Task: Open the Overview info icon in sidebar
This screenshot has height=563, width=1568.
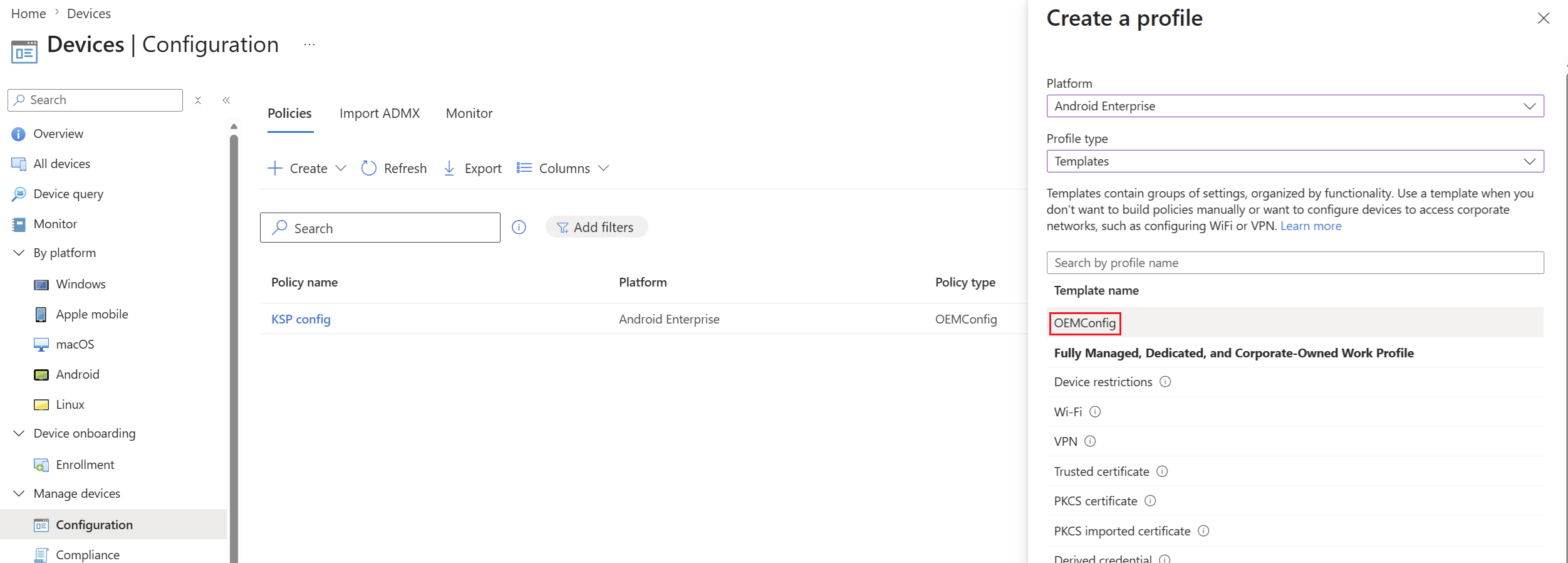Action: pos(19,134)
